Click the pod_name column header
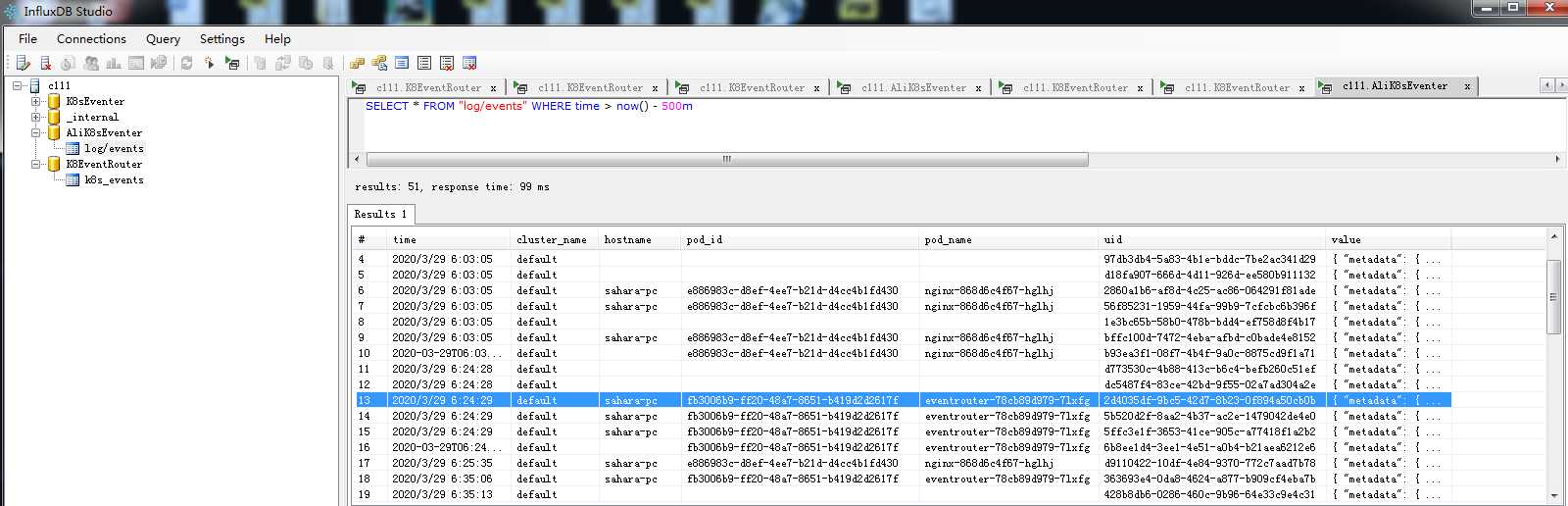Viewport: 1568px width, 506px height. tap(1008, 239)
